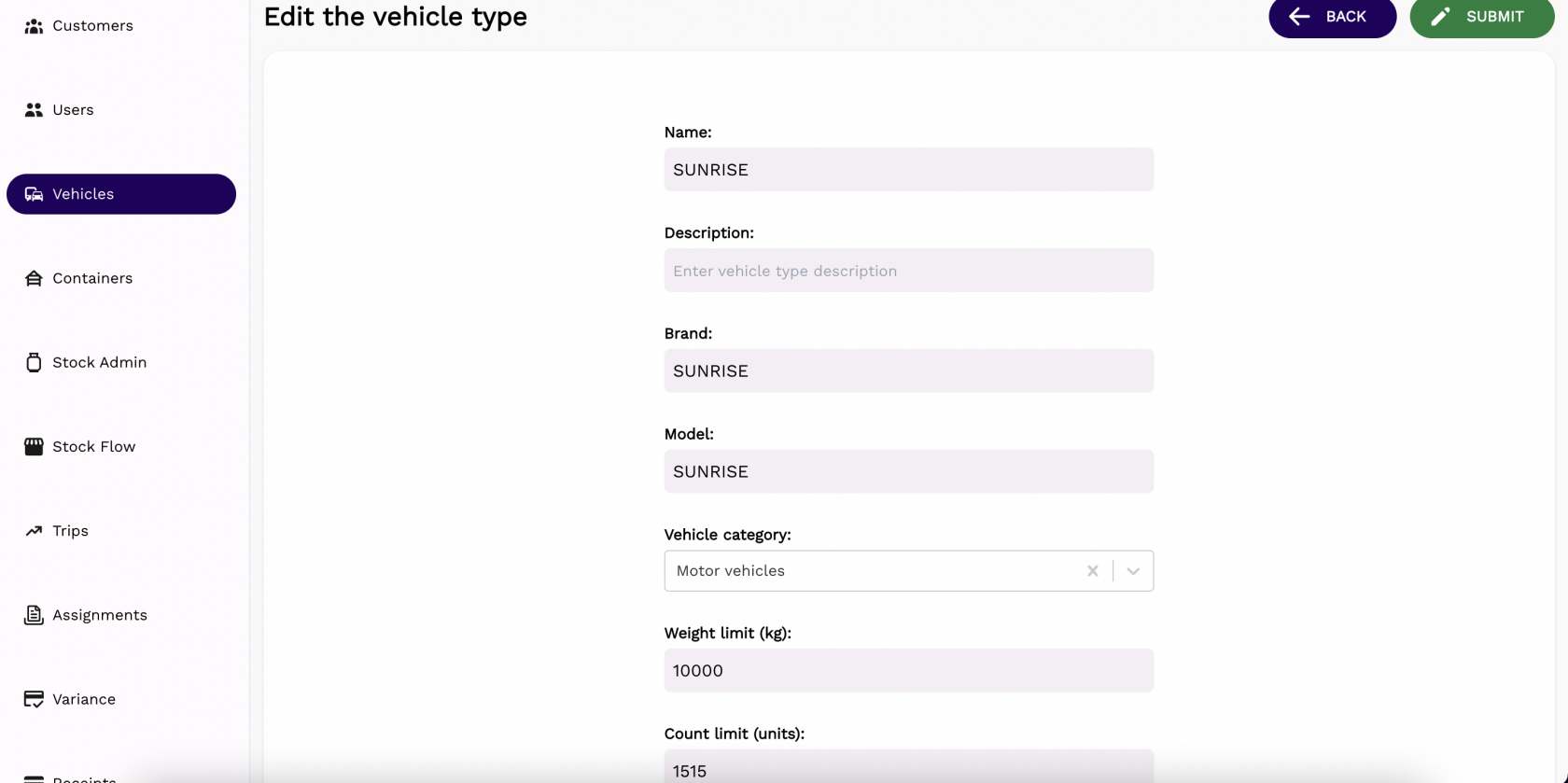1568x783 pixels.
Task: Click the 'Weight limit (kg):' label
Action: pos(727,633)
